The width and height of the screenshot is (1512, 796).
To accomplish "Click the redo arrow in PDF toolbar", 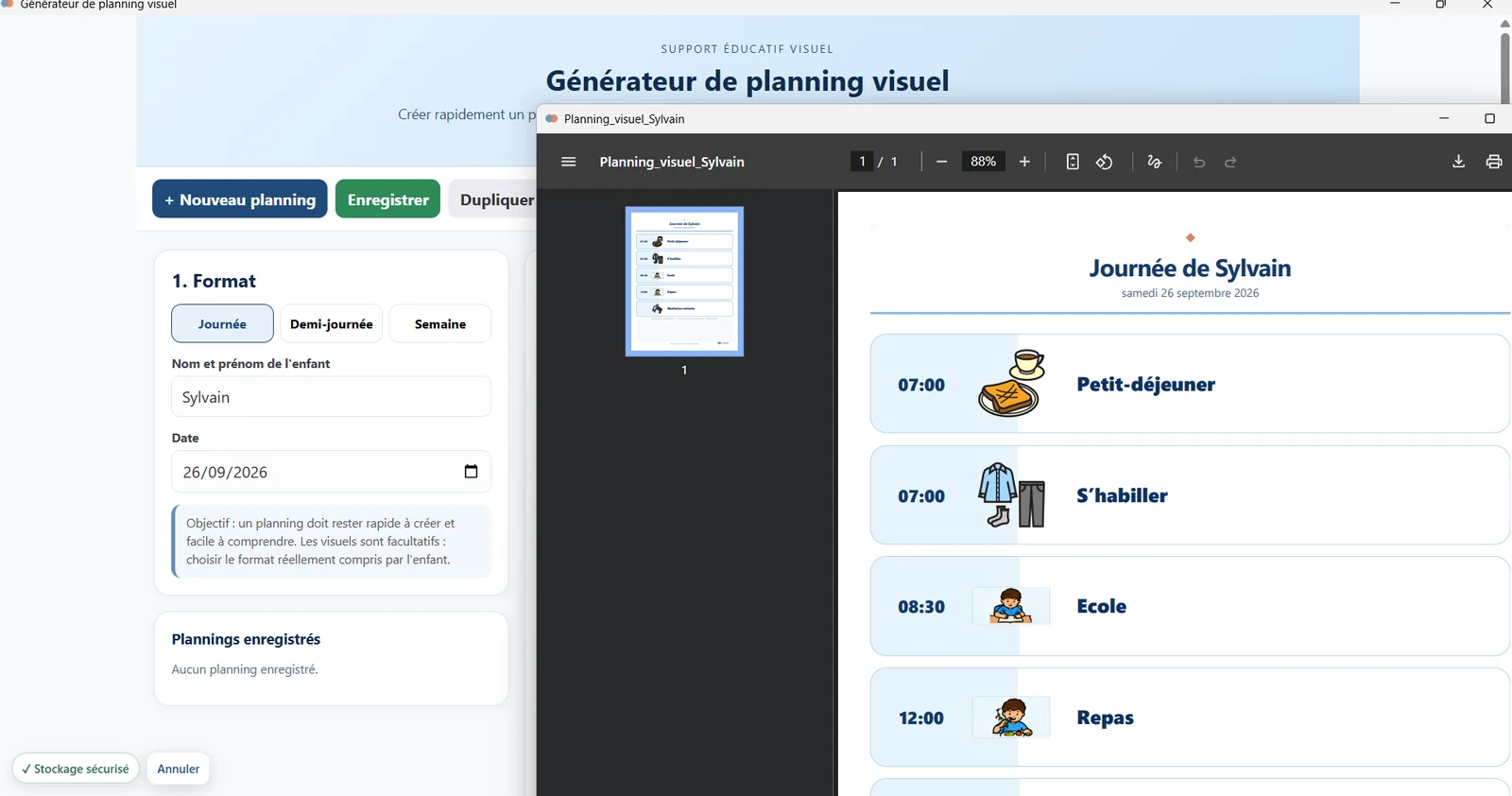I will coord(1230,162).
